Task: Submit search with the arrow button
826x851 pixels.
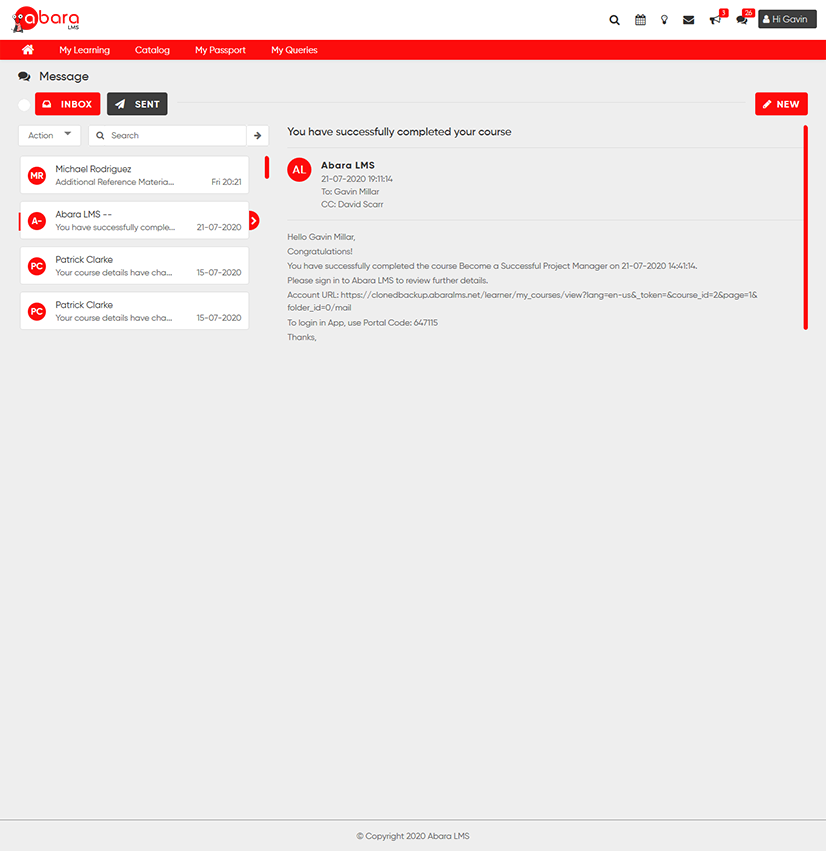Action: click(x=258, y=135)
